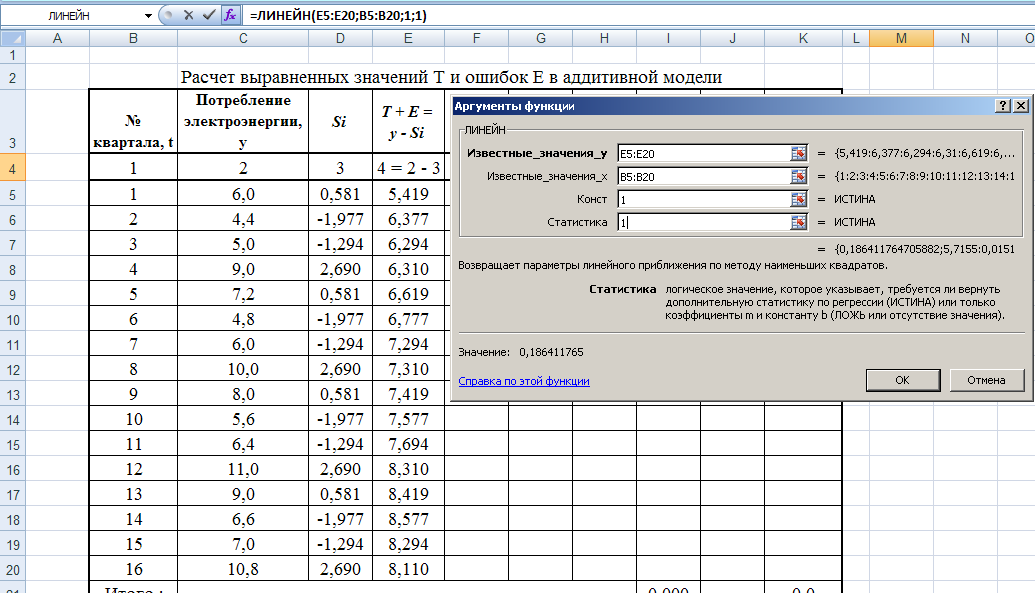The height and width of the screenshot is (593, 1035).
Task: Click quarter number 16 cell
Action: point(133,569)
